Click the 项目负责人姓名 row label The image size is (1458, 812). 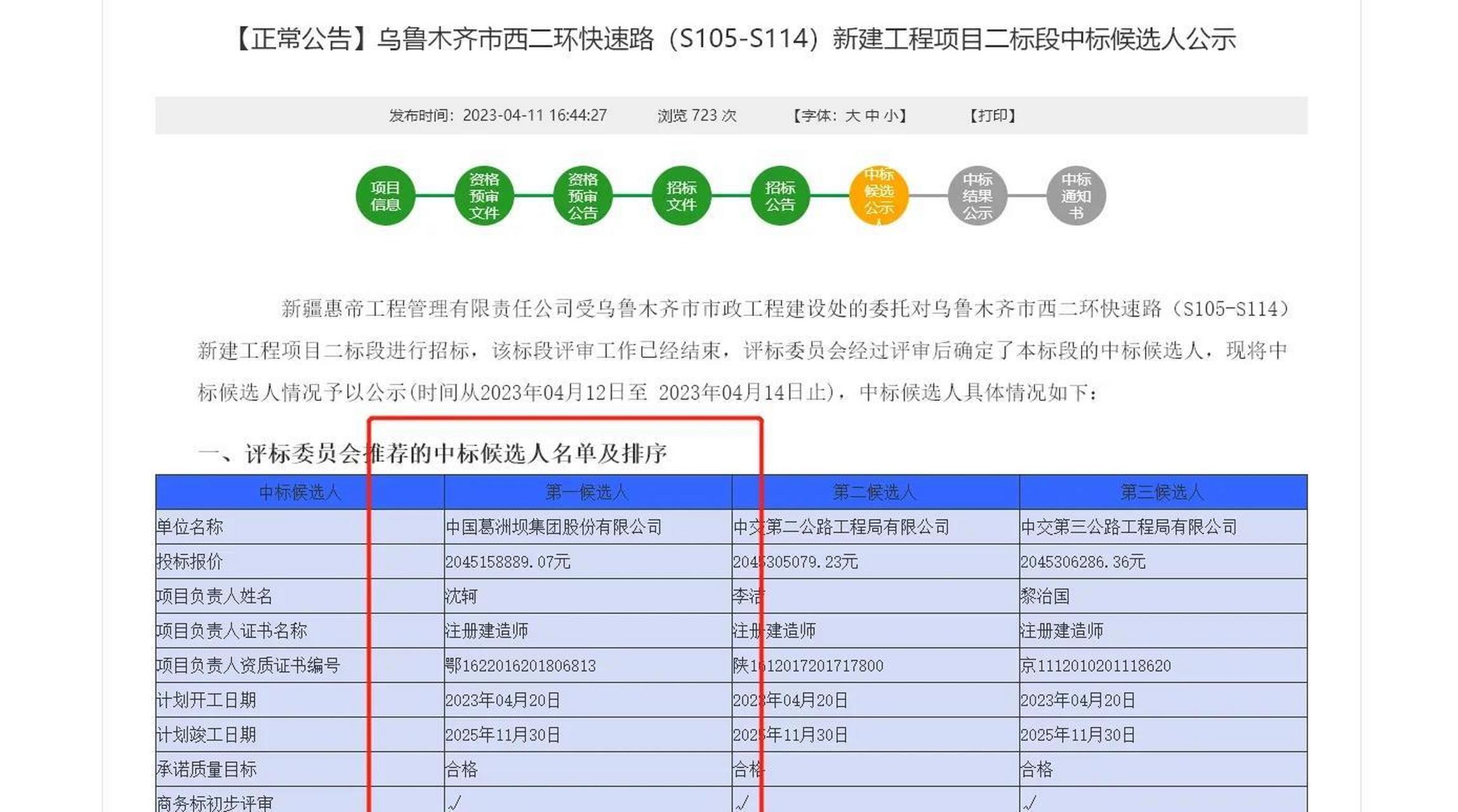pyautogui.click(x=215, y=596)
